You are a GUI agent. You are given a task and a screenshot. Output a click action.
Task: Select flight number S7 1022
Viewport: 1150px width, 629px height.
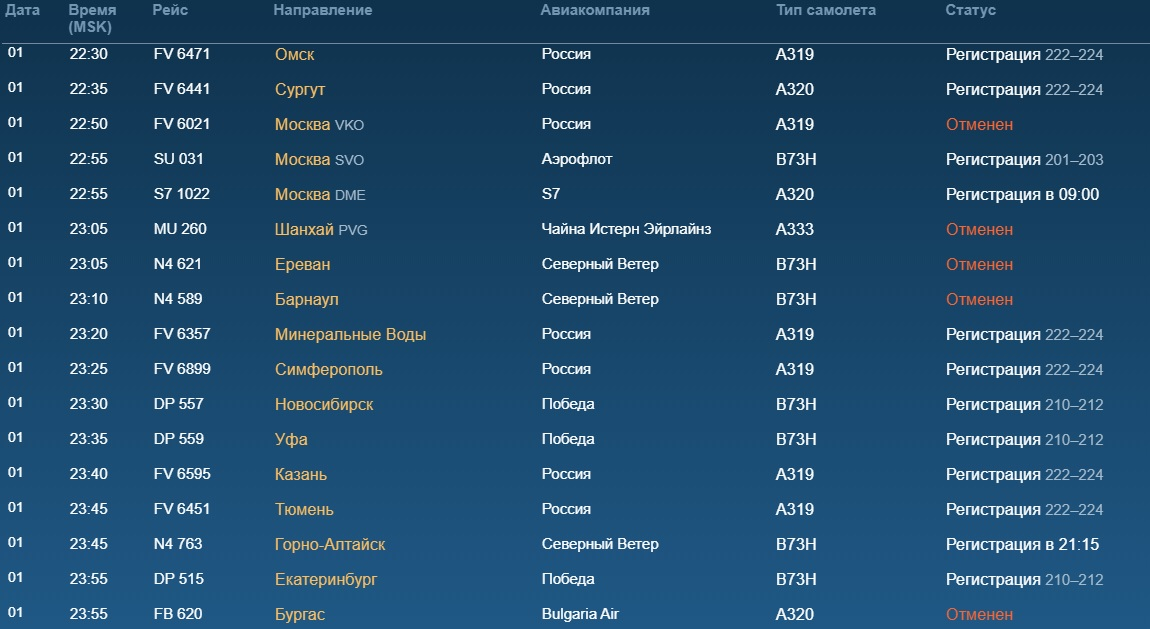pyautogui.click(x=181, y=194)
